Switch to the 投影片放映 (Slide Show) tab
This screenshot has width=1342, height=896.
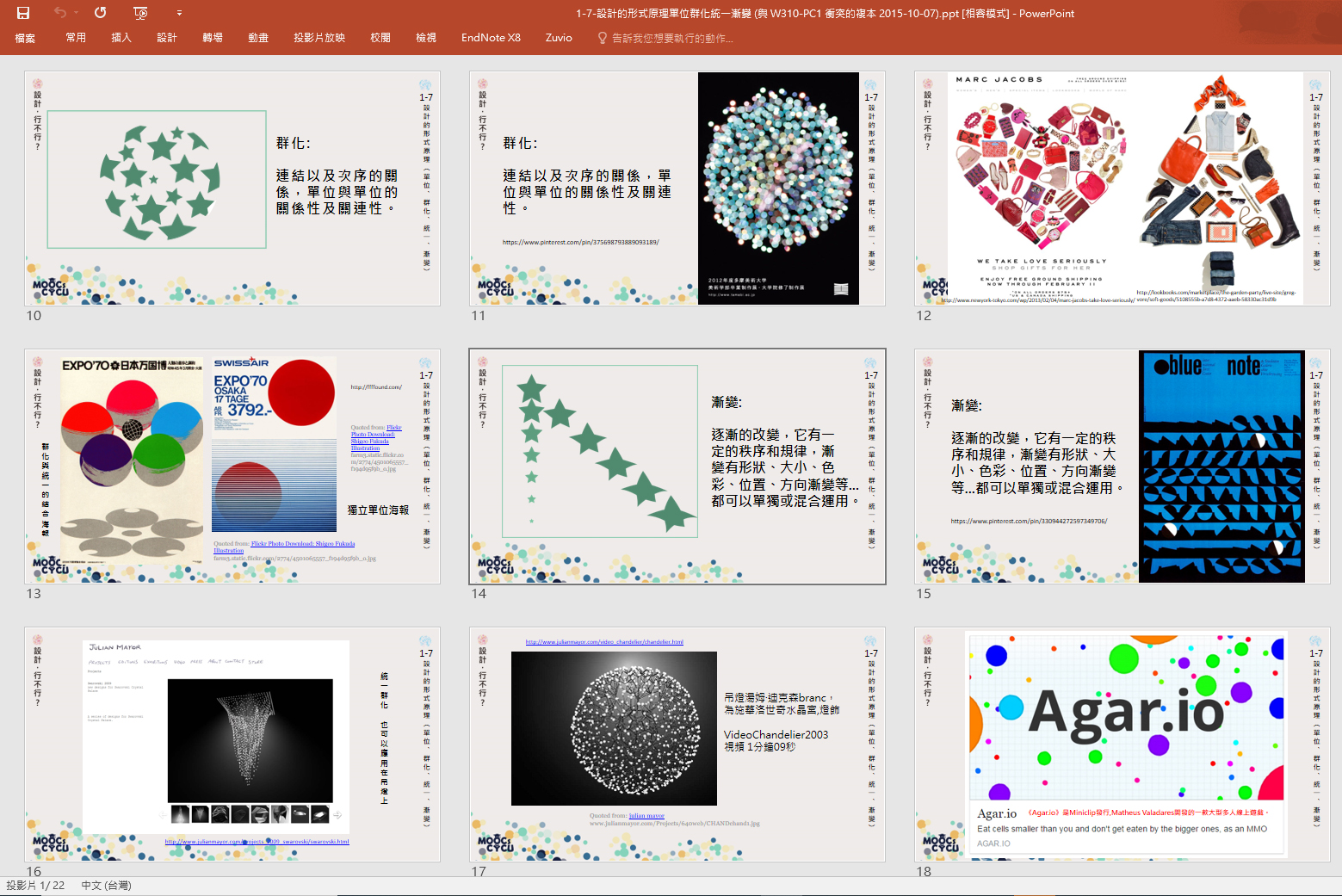(319, 38)
